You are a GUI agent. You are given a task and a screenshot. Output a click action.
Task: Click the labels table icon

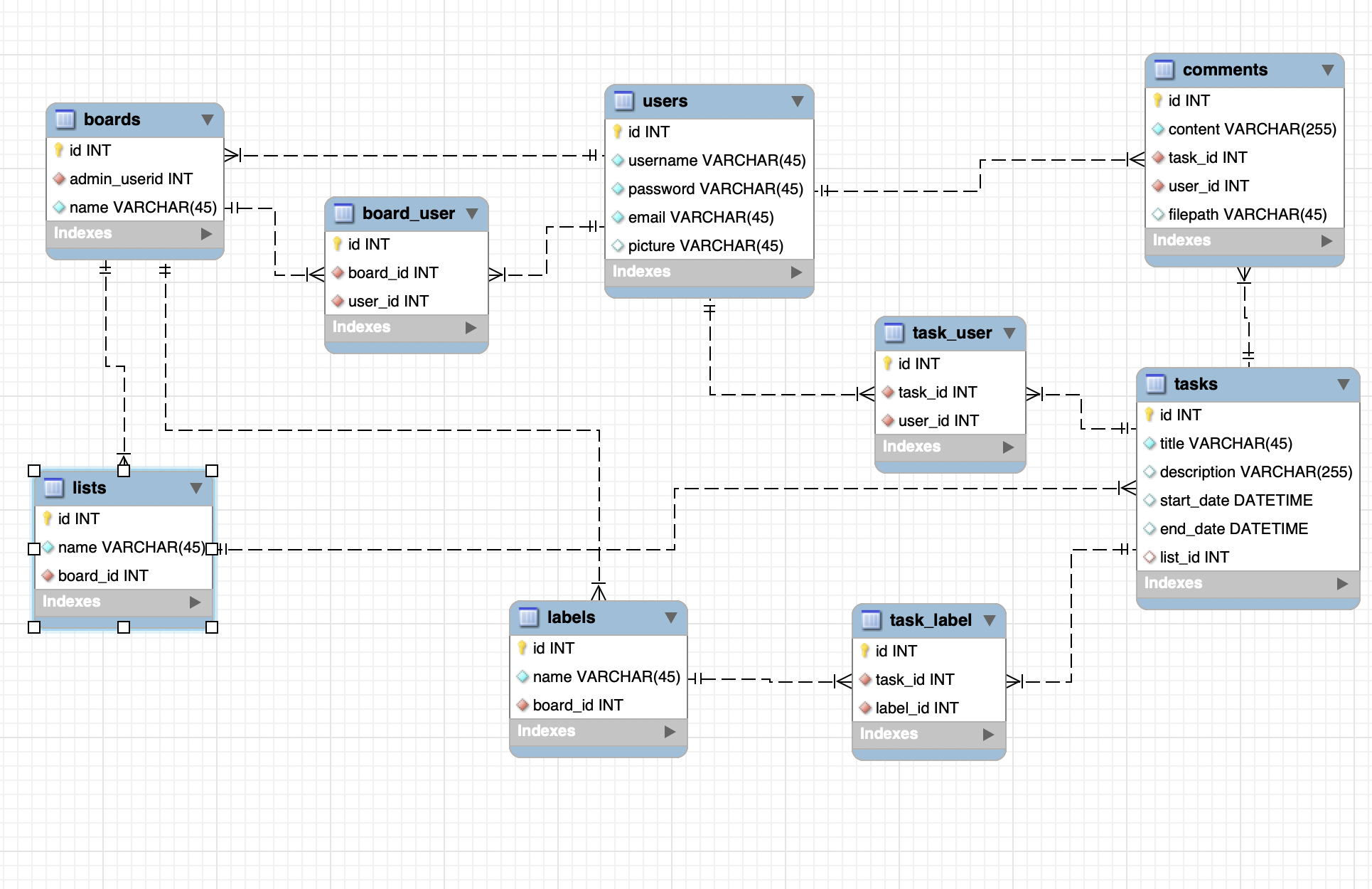(x=528, y=617)
